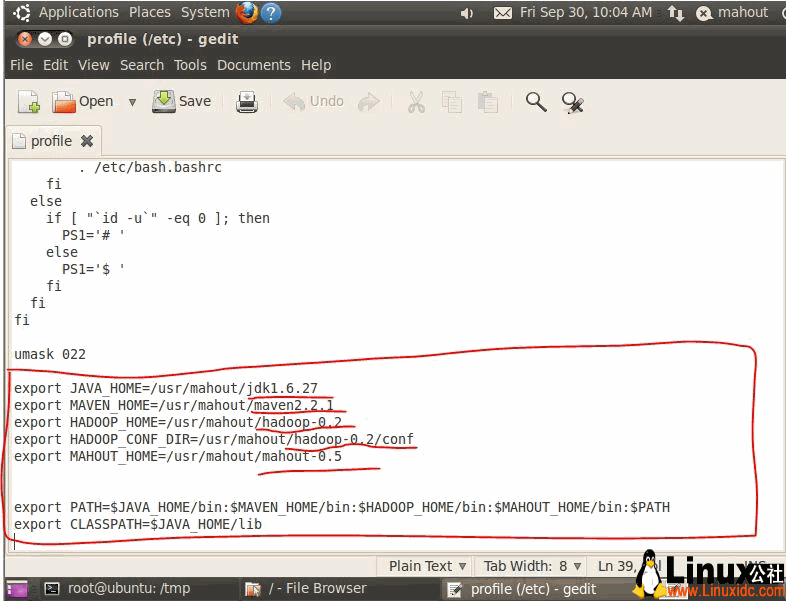Click the Open file toolbar button
This screenshot has width=786, height=601.
point(83,102)
